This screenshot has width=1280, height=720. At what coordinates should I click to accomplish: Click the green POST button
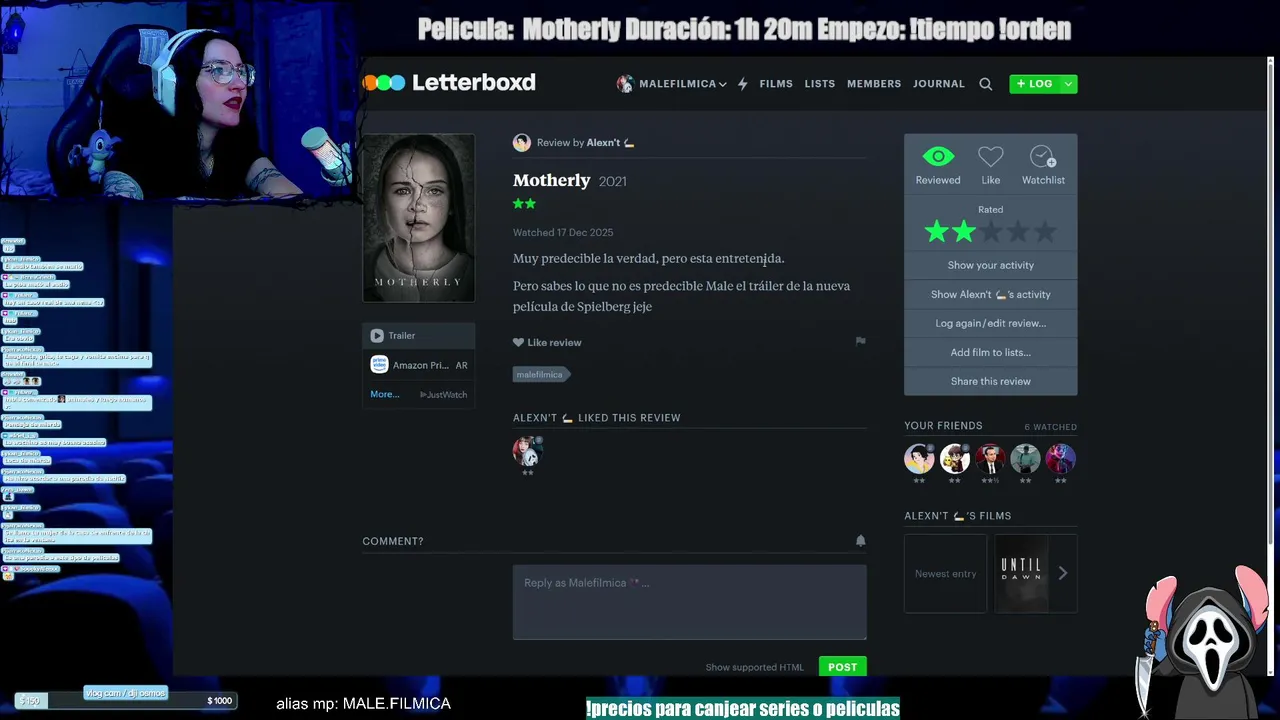[x=843, y=667]
